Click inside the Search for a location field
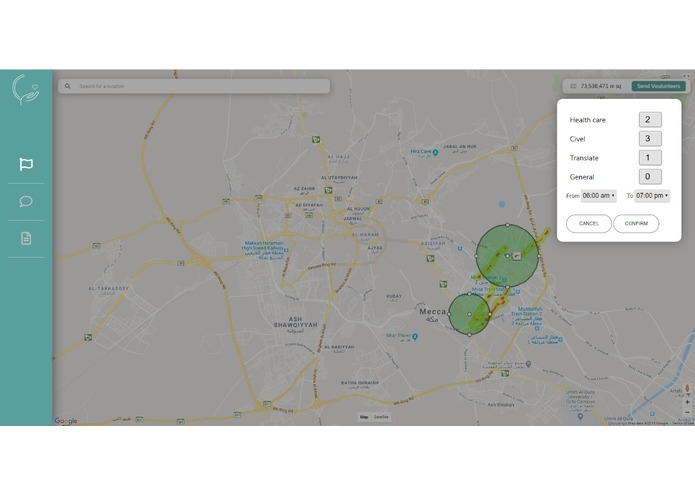The width and height of the screenshot is (695, 494). (x=194, y=86)
